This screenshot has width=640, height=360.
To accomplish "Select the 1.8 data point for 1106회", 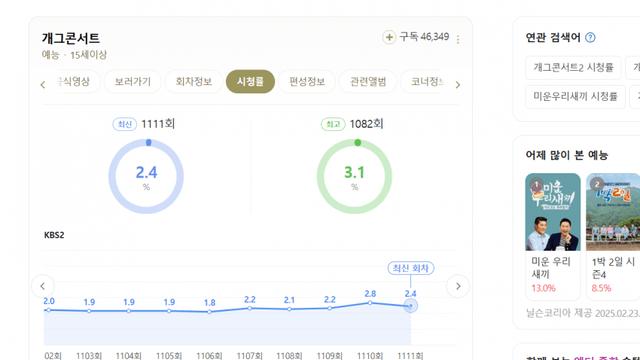I will (209, 312).
